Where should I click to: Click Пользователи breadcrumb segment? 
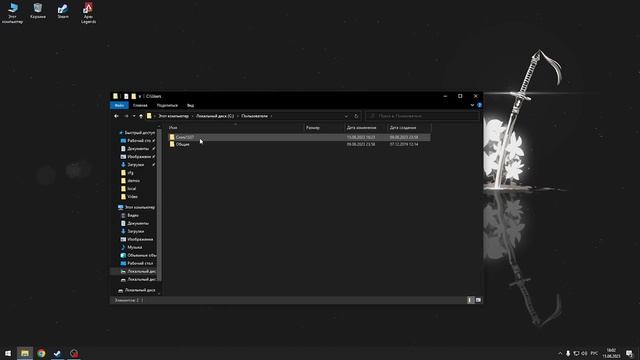click(x=254, y=116)
